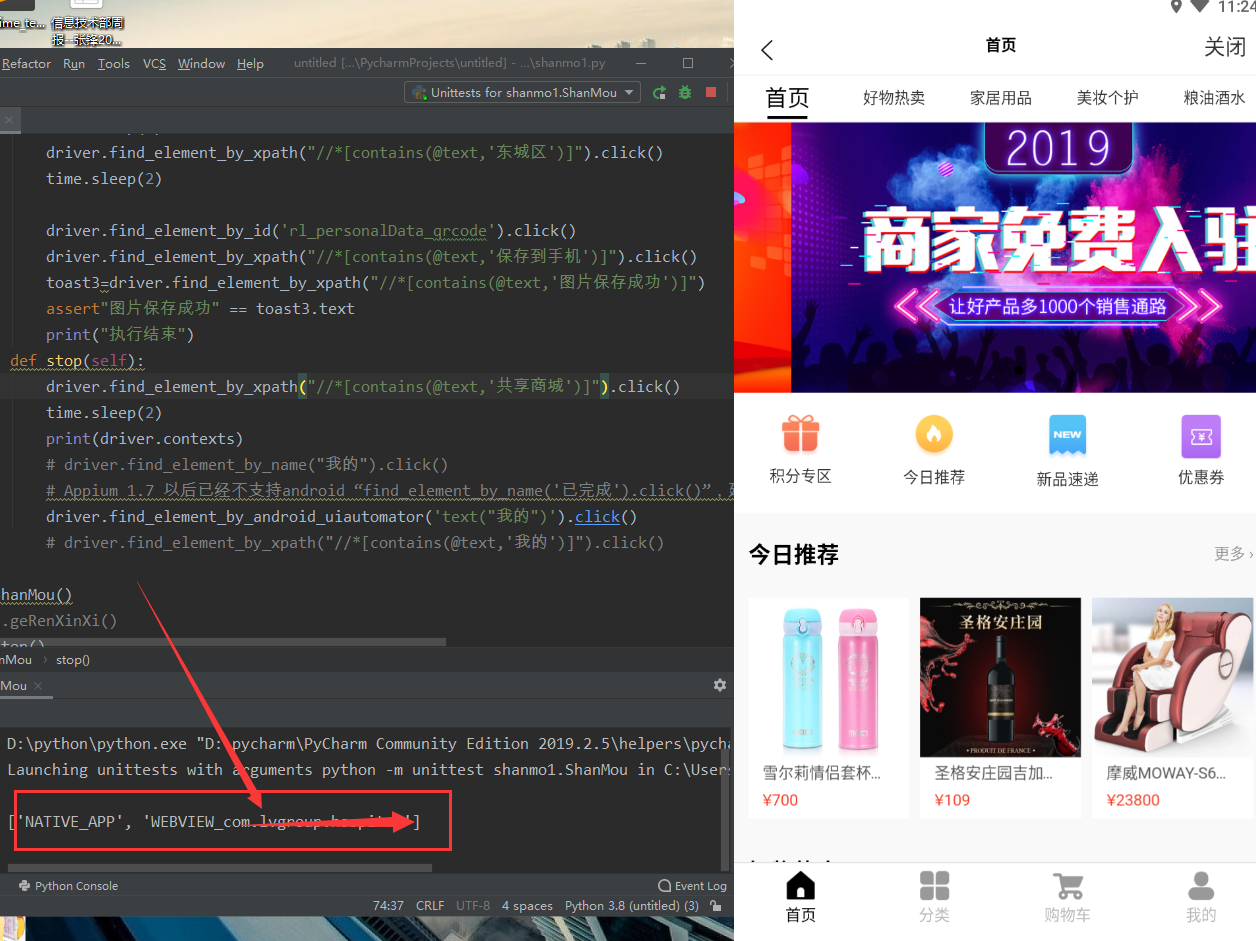Tap the 今日推荐 flame icon
Viewport: 1256px width, 941px height.
pos(934,436)
